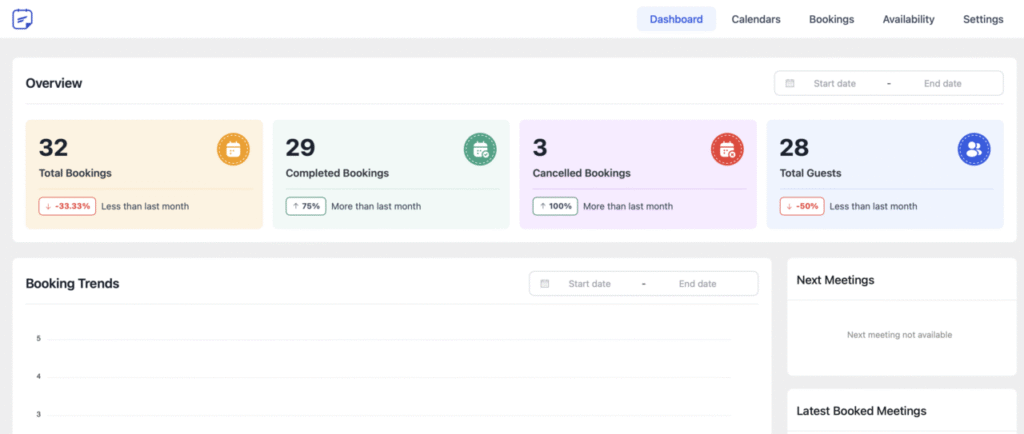The height and width of the screenshot is (434, 1024).
Task: Open the Settings tab
Action: 983,19
